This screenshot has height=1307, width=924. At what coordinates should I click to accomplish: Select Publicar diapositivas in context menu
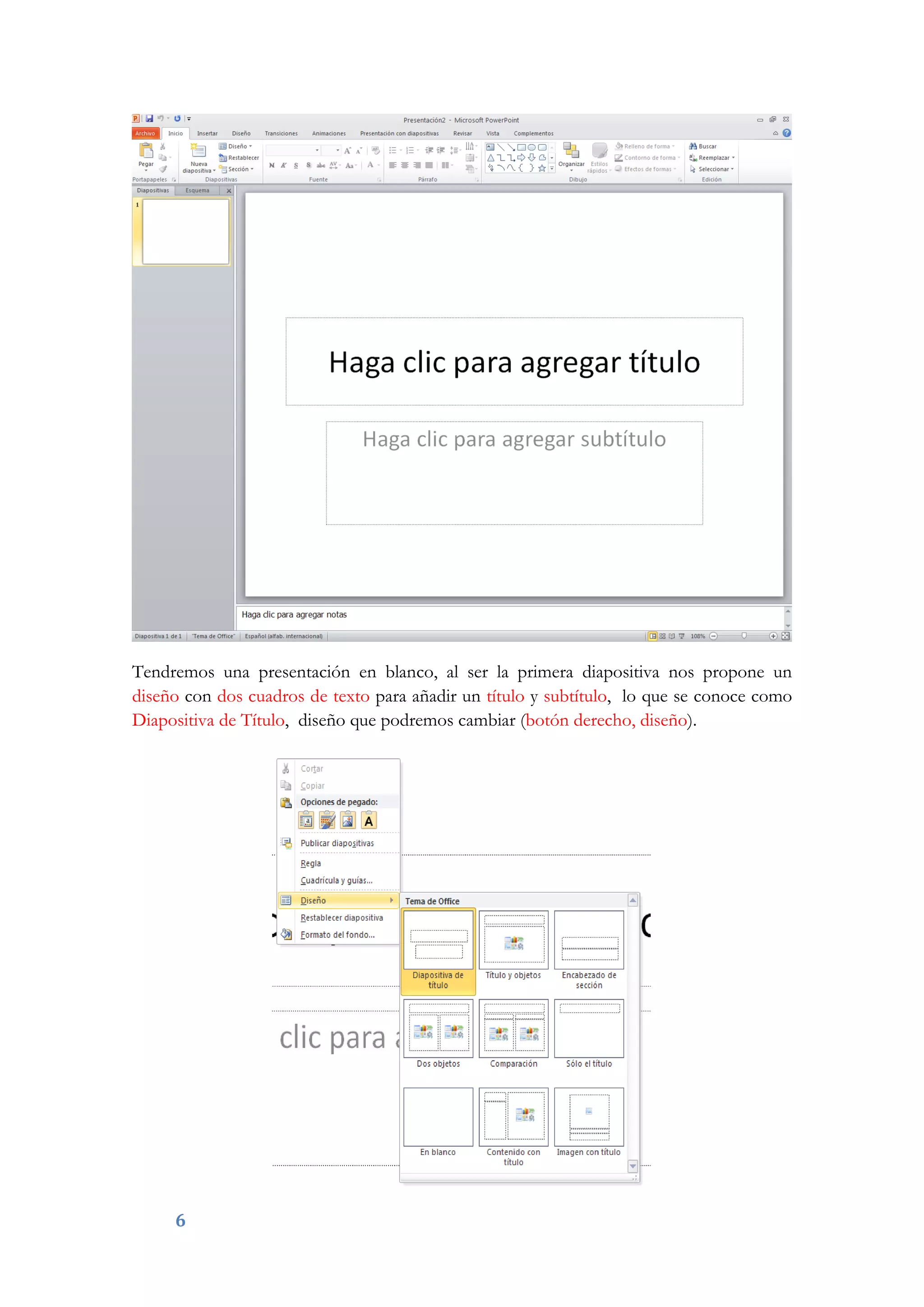338,843
